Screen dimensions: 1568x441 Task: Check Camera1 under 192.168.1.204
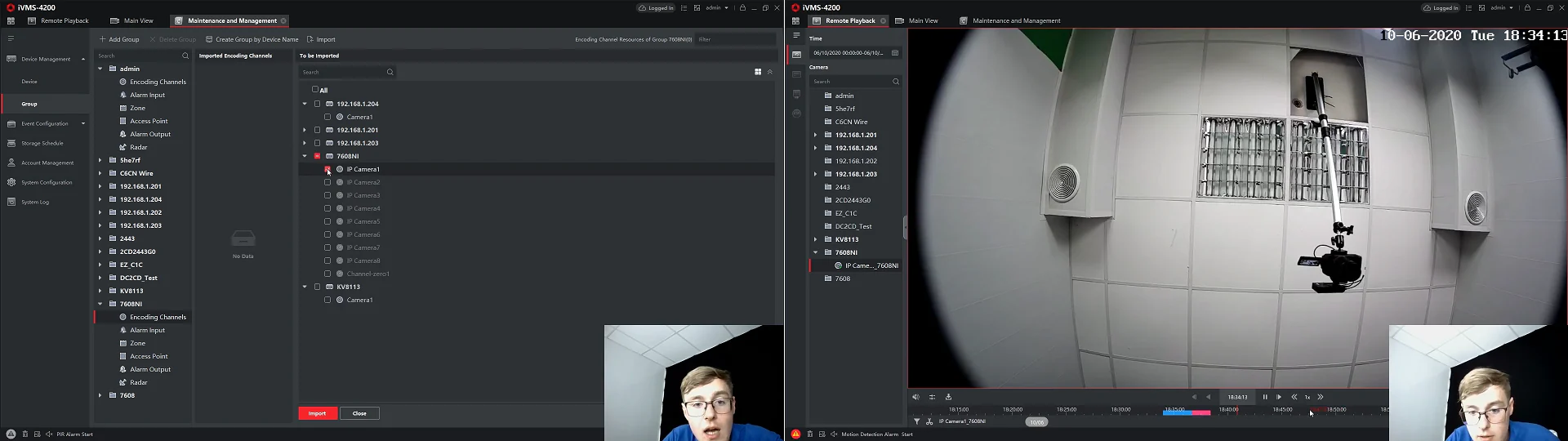(x=327, y=117)
